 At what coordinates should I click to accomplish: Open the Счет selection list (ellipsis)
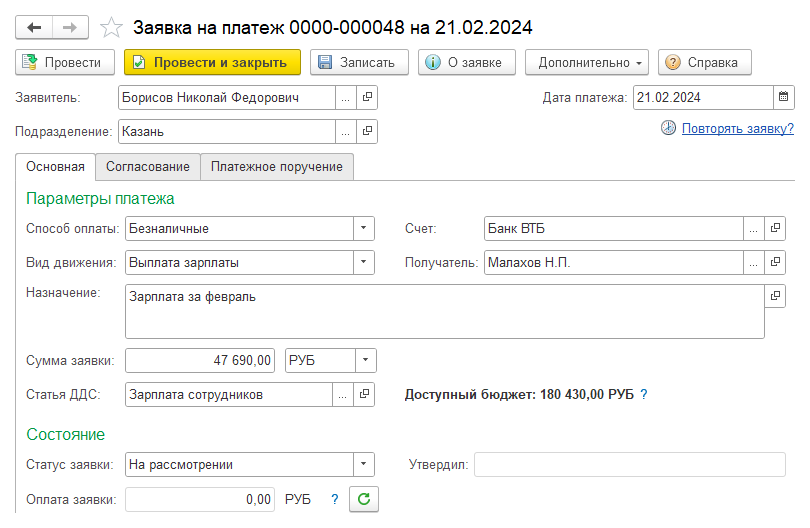(x=754, y=228)
